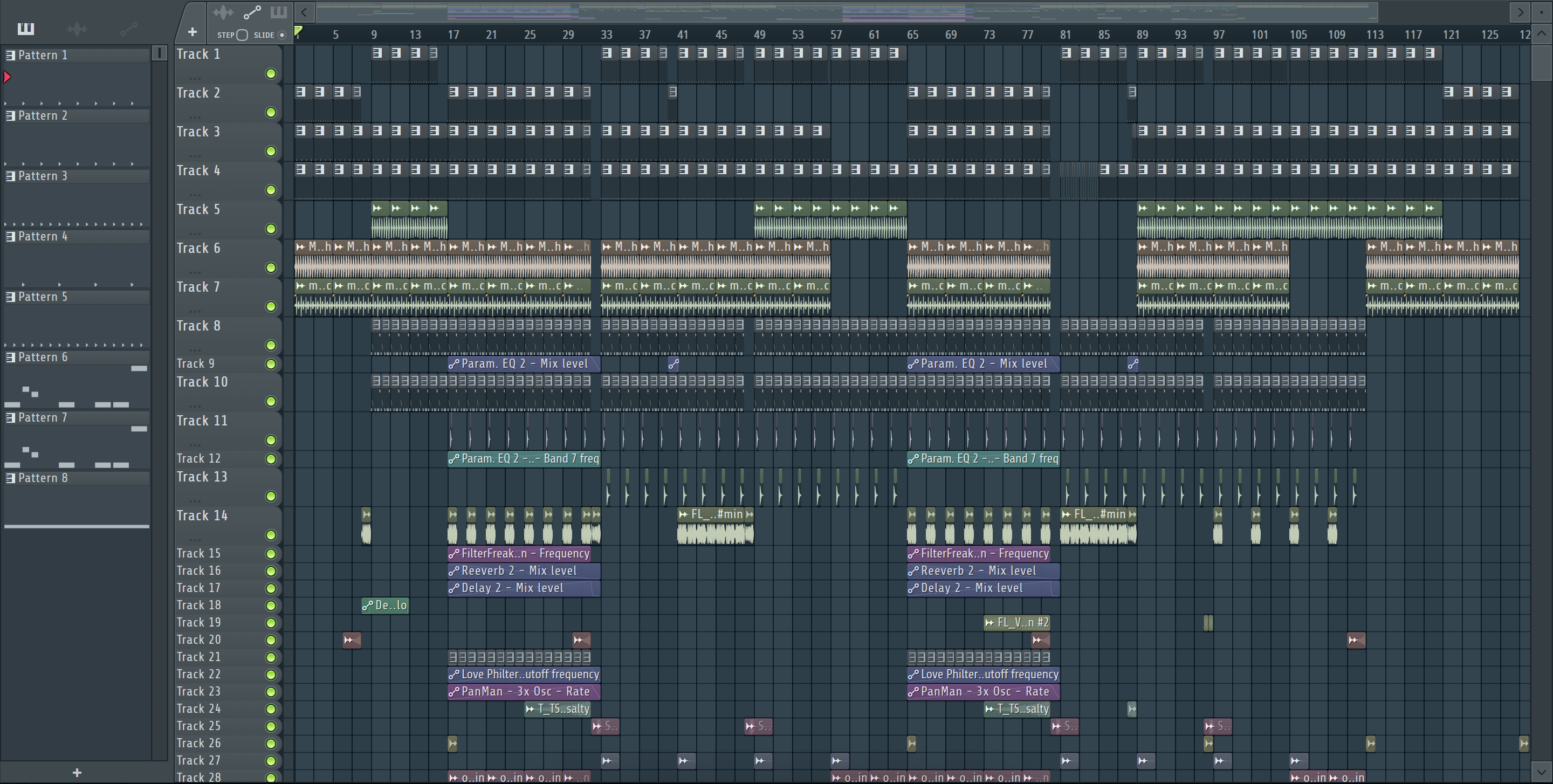Viewport: 1553px width, 784px height.
Task: Click the audio clip focus icon in playlist header
Action: (223, 12)
